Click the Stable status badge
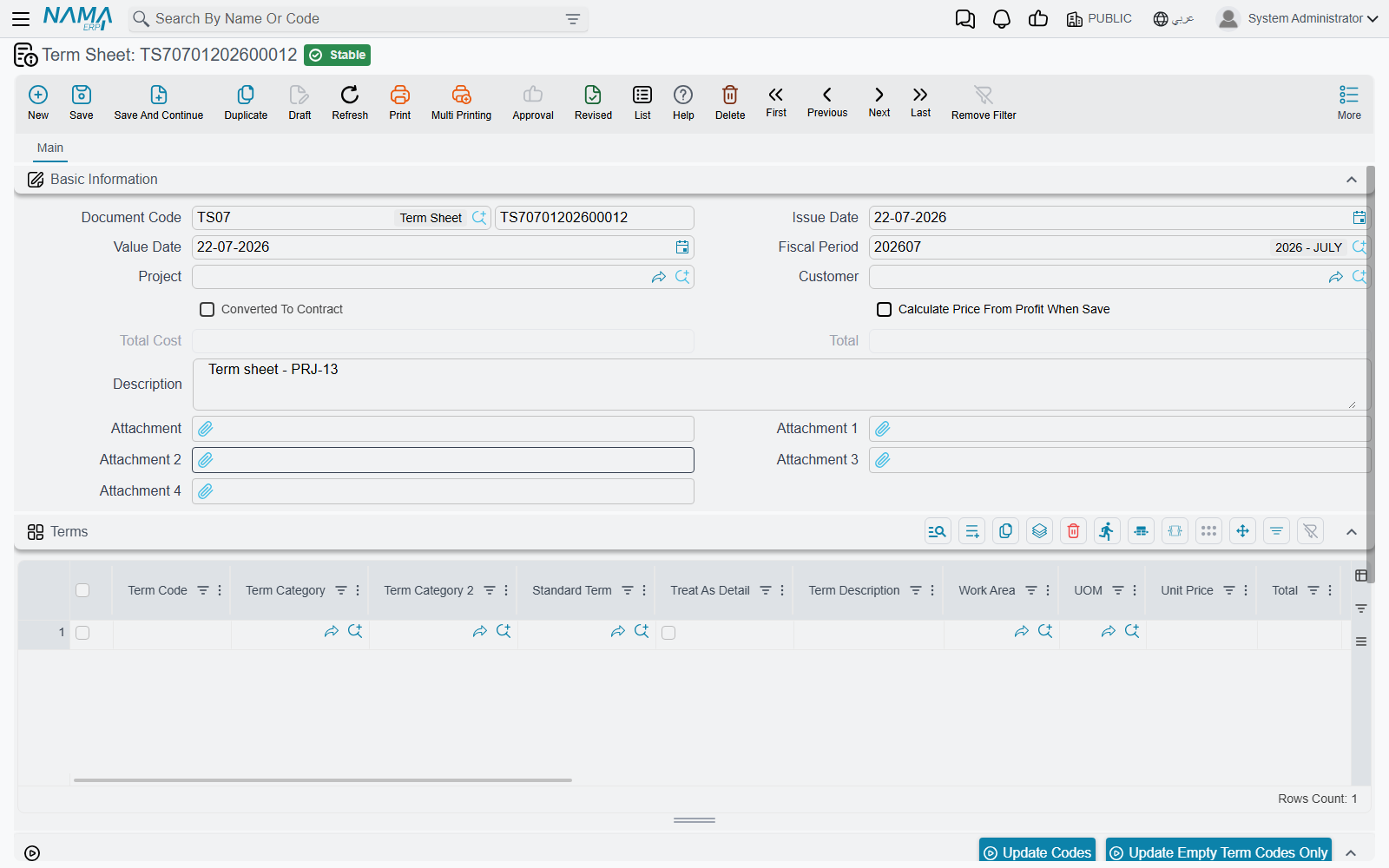The image size is (1389, 868). (338, 56)
